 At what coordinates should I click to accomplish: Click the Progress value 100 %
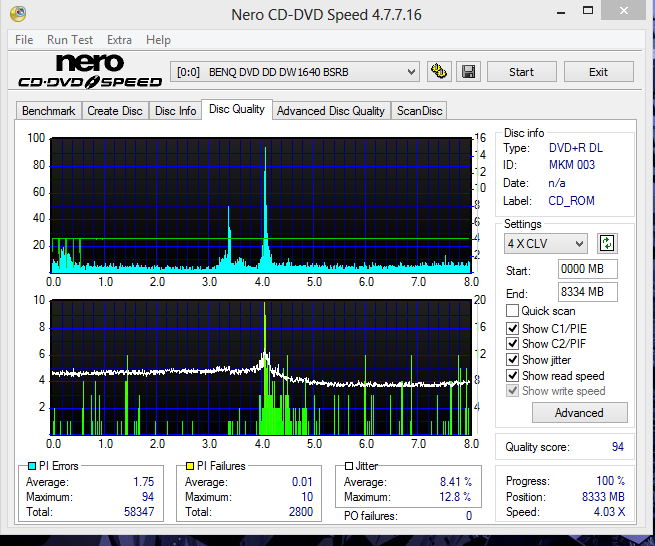click(x=611, y=481)
